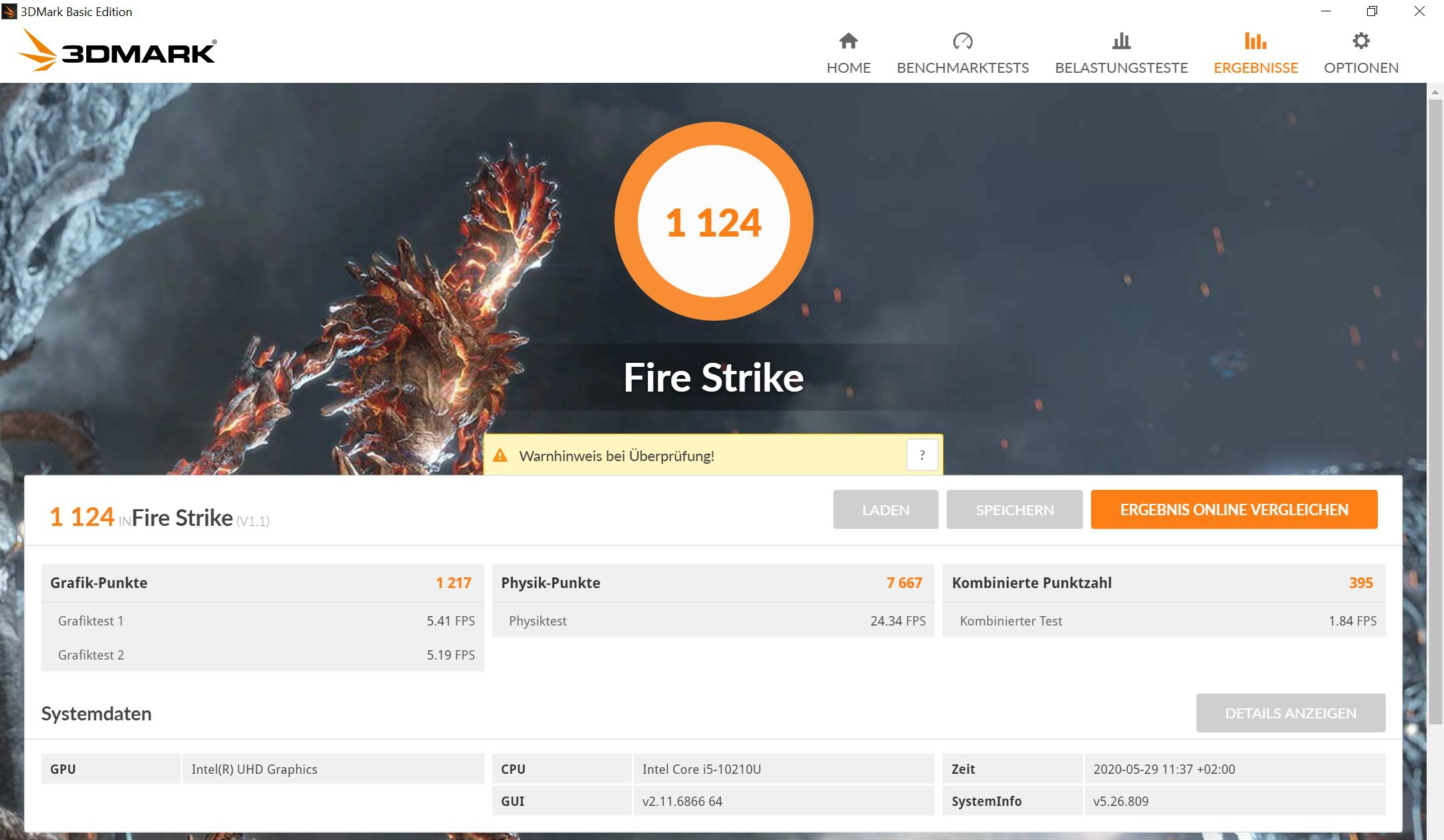Click the vertical scrollbar thumb
The height and width of the screenshot is (840, 1444).
point(1435,411)
